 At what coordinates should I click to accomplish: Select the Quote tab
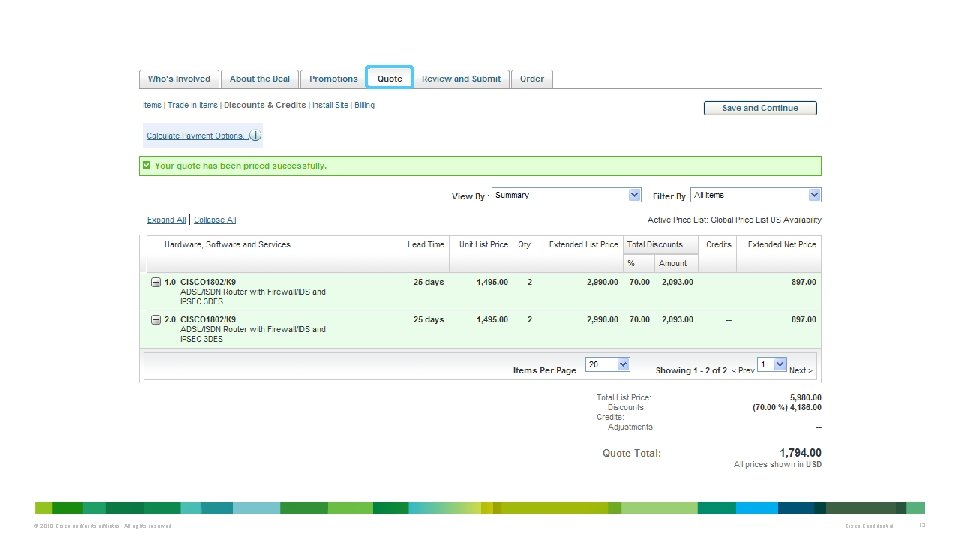389,78
